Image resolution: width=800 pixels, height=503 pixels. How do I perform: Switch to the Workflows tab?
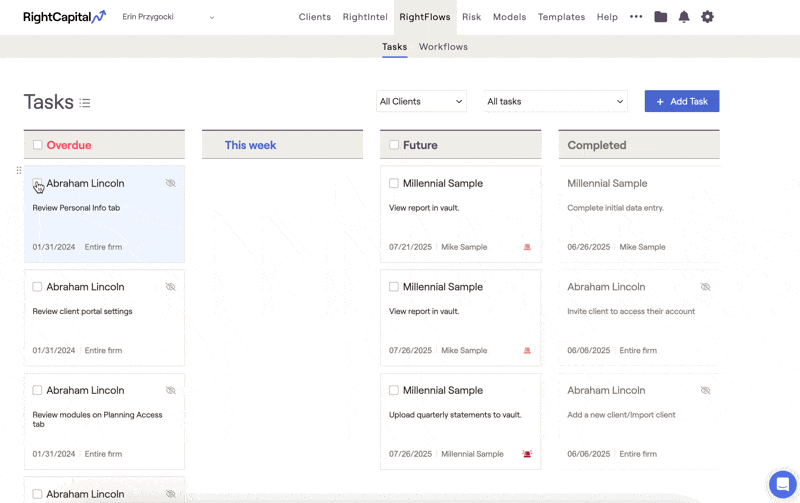click(443, 47)
